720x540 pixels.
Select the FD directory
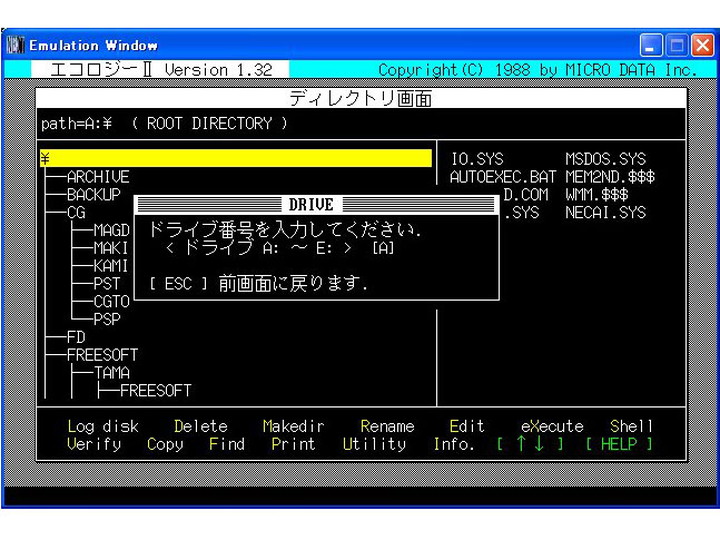[x=76, y=338]
